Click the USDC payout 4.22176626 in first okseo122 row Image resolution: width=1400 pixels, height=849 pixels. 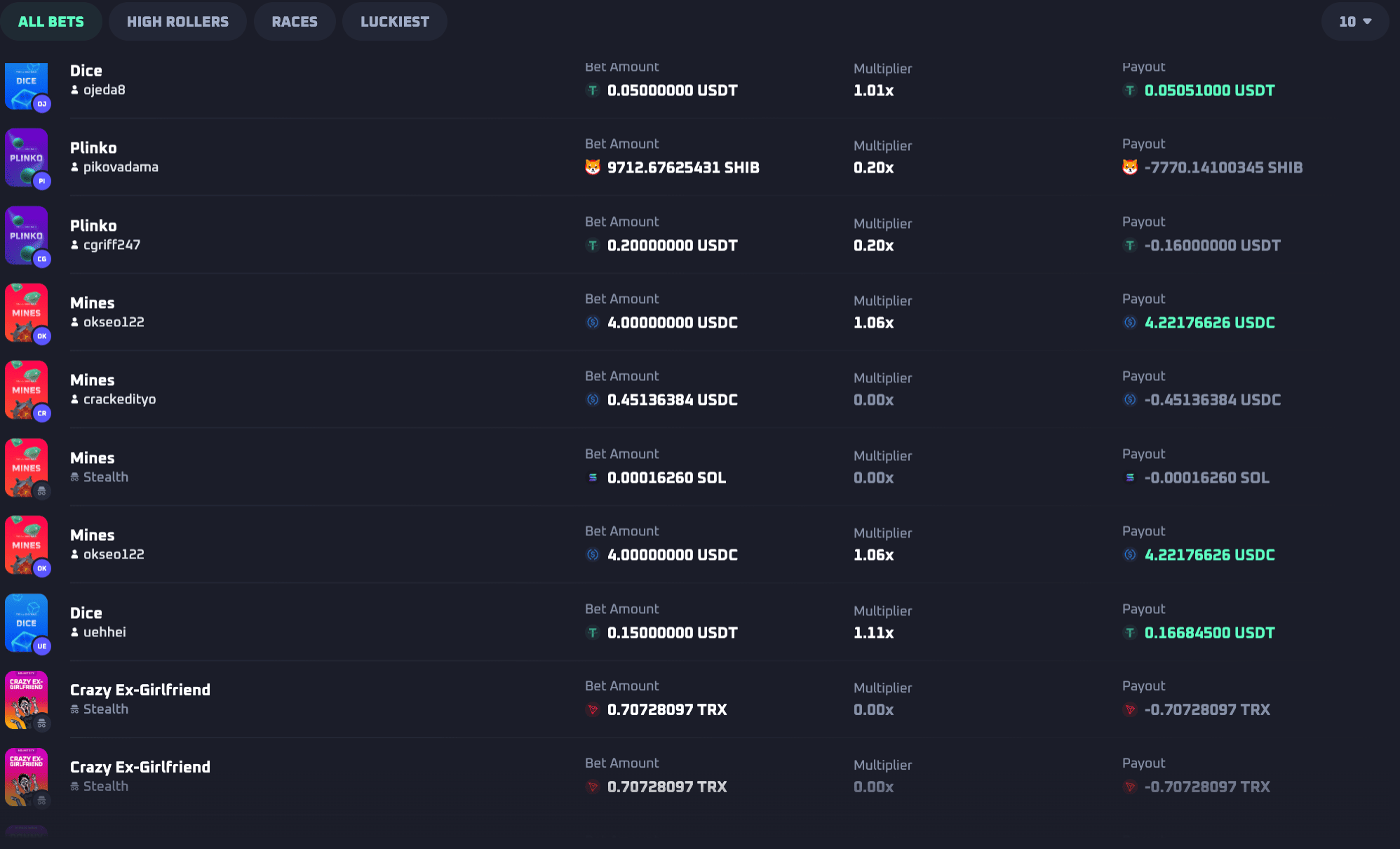(1209, 323)
